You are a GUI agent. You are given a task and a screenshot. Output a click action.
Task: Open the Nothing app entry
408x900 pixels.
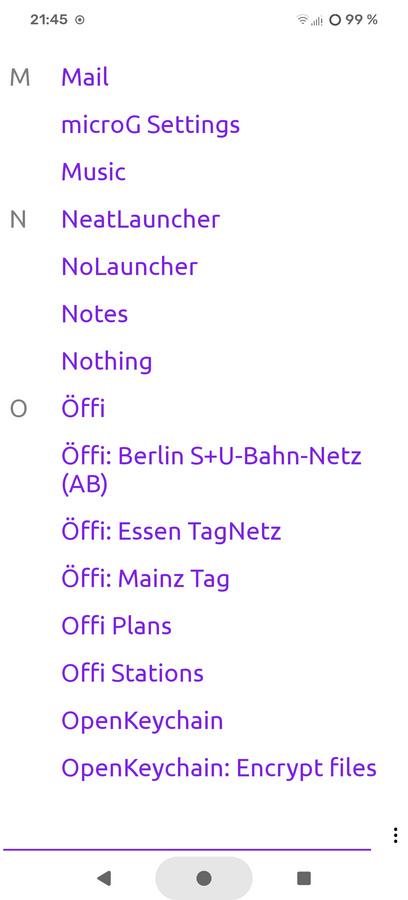pyautogui.click(x=107, y=362)
